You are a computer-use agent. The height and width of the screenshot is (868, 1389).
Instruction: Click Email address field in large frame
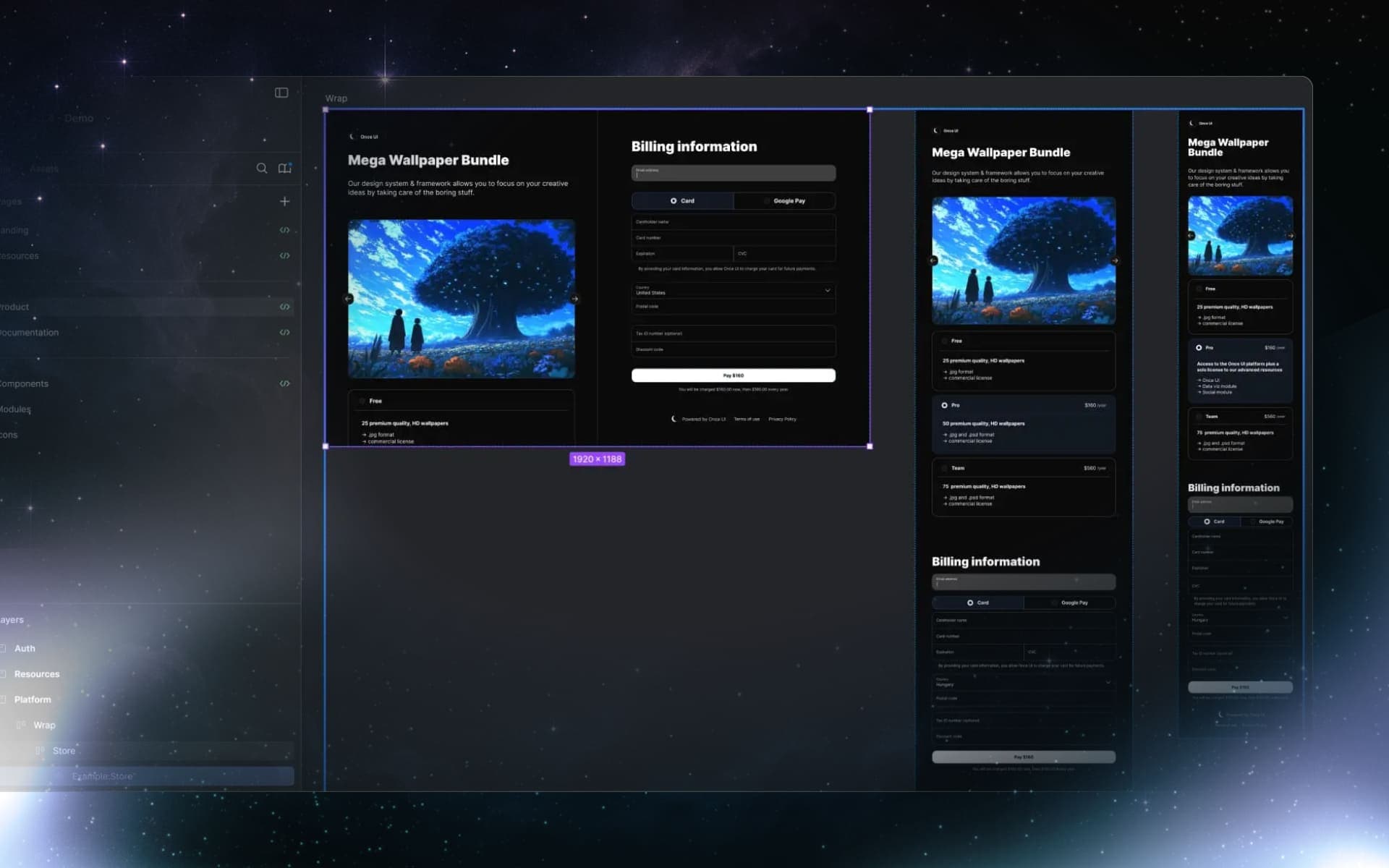734,173
